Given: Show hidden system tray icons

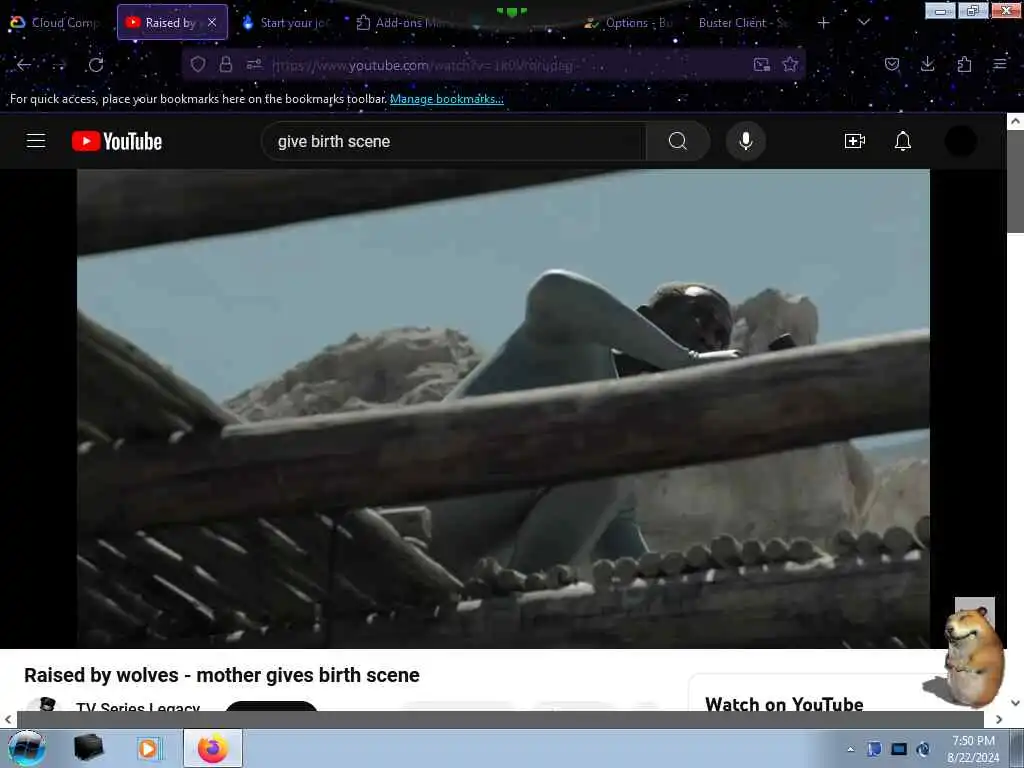Looking at the screenshot, I should click(850, 749).
